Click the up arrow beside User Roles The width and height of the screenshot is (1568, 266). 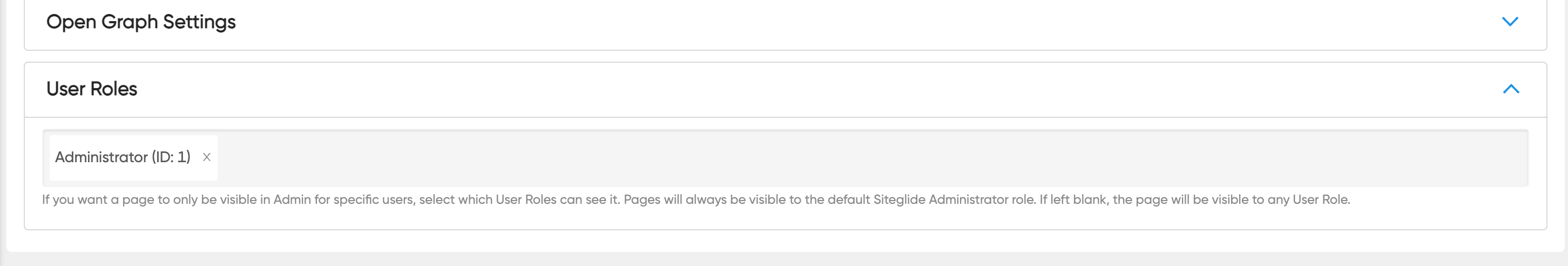click(1511, 89)
